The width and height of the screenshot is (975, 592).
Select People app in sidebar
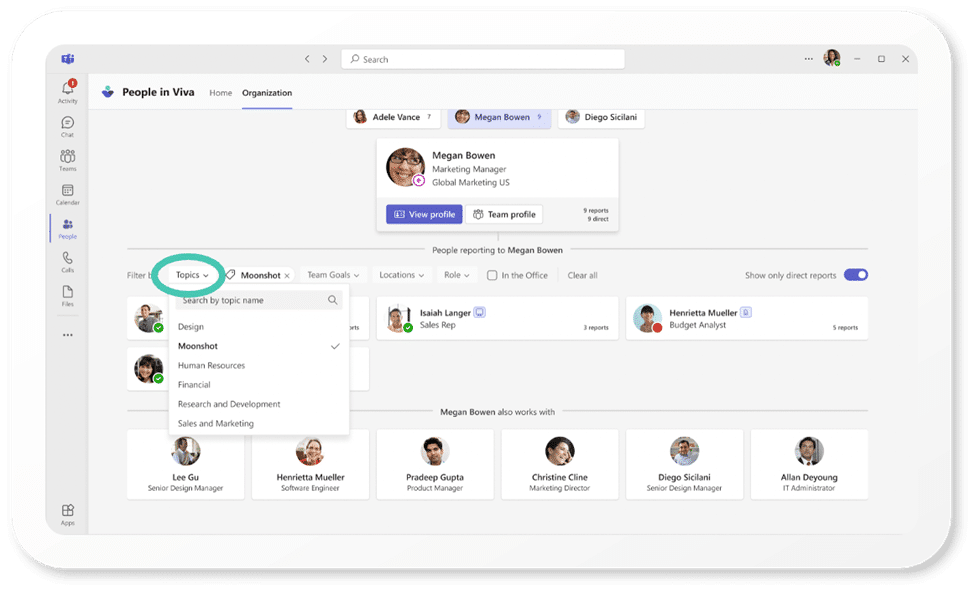pyautogui.click(x=68, y=228)
